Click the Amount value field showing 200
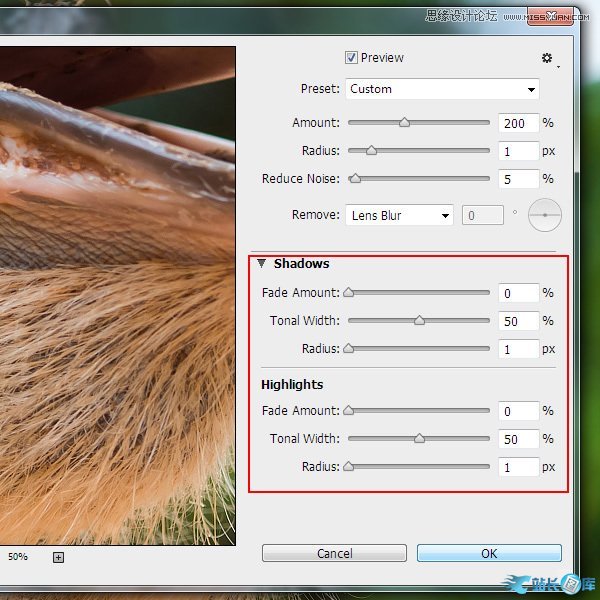 point(517,123)
